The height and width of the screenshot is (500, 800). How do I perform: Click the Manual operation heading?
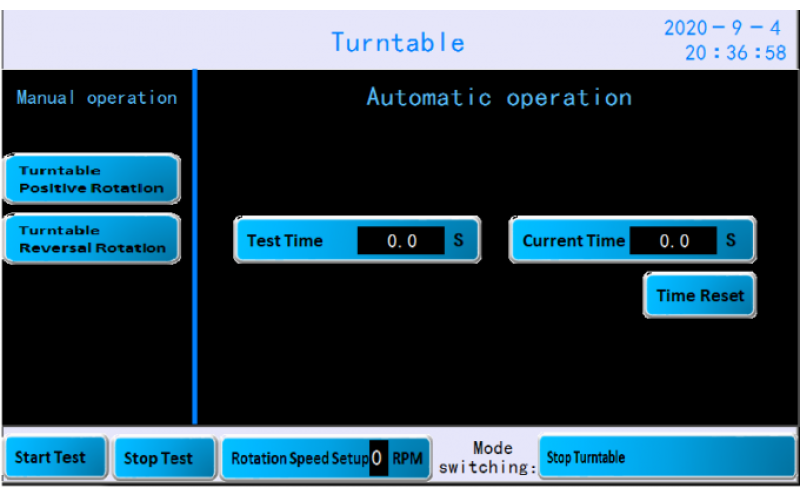(x=97, y=97)
